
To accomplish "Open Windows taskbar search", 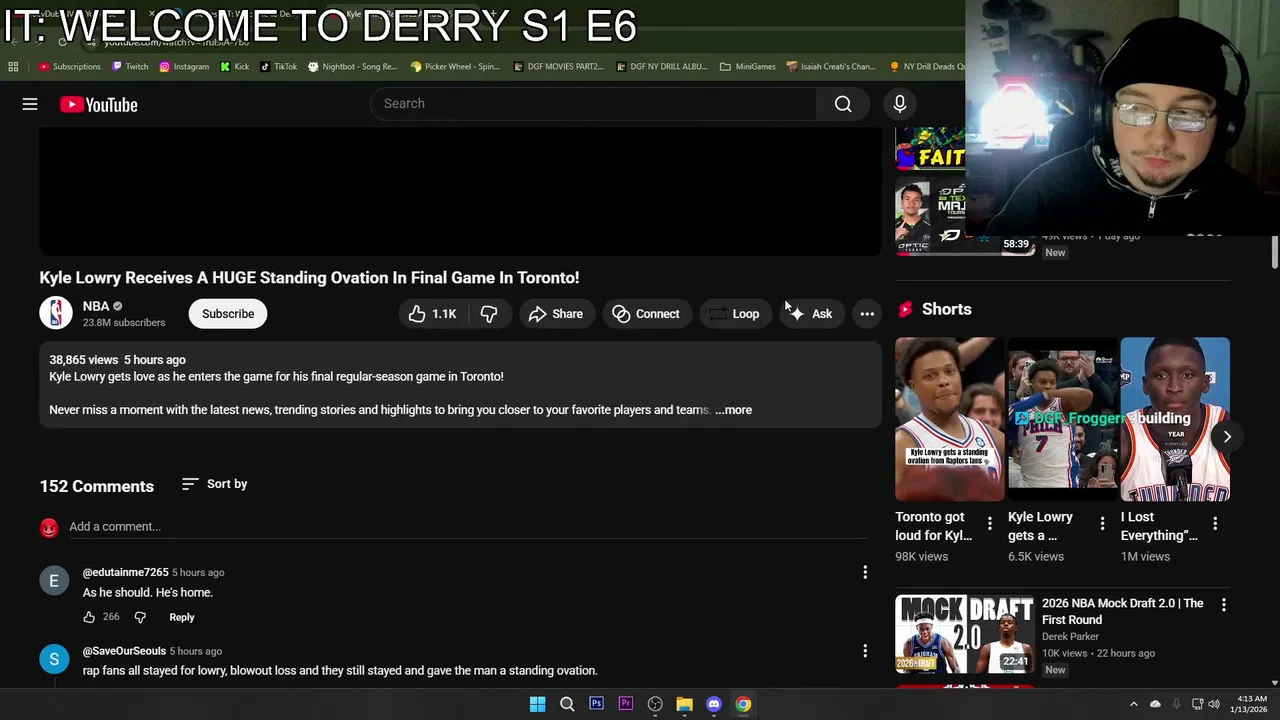I will coord(567,704).
